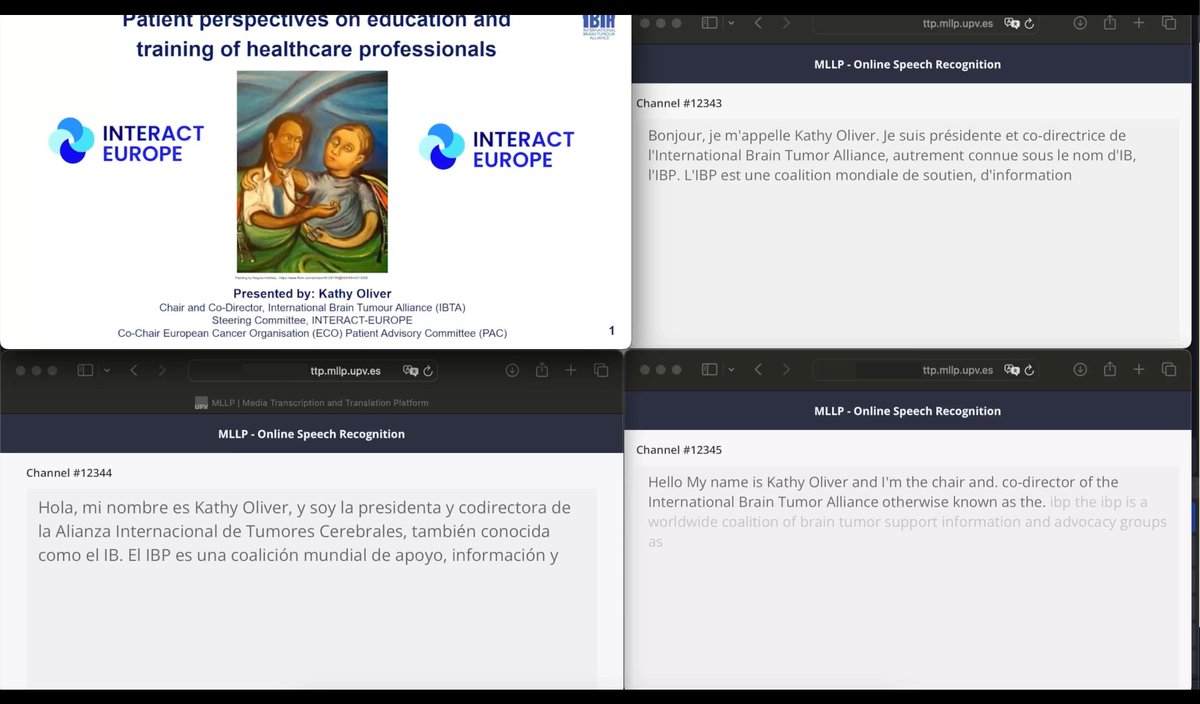1200x704 pixels.
Task: Select MLLP Media Transcription and Translation Platform tab
Action: (311, 403)
